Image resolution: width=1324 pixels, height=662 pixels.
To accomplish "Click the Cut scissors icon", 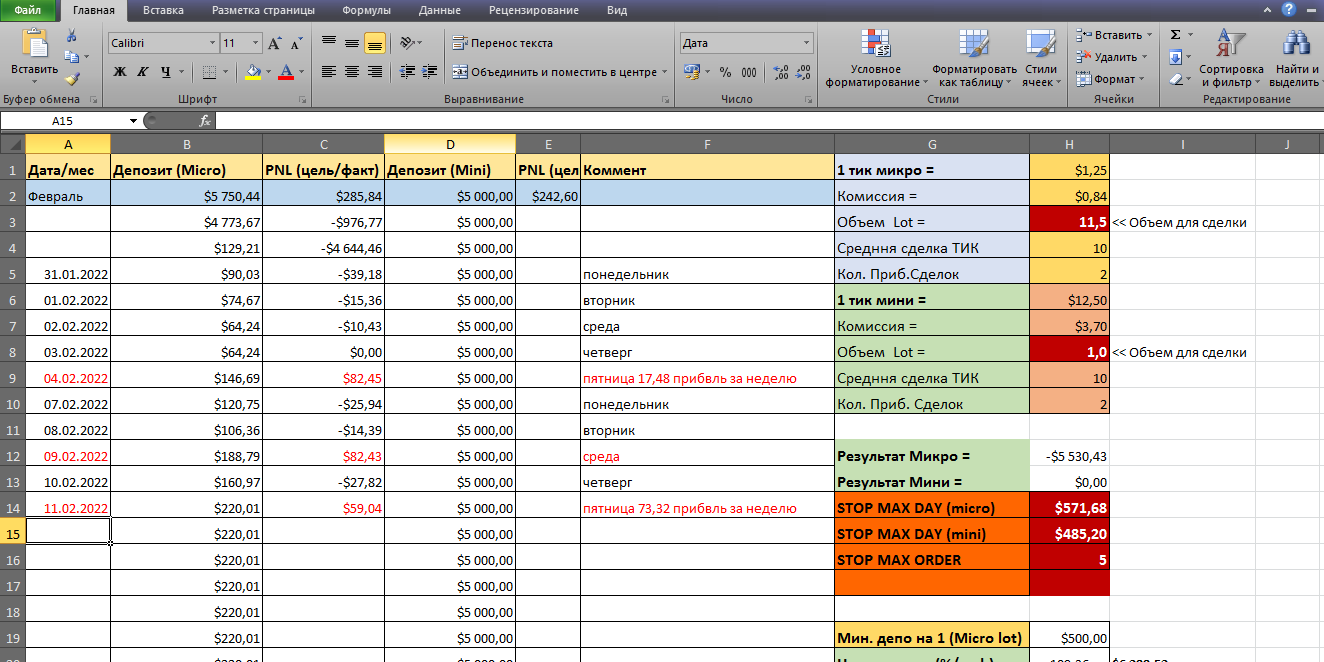I will click(72, 35).
